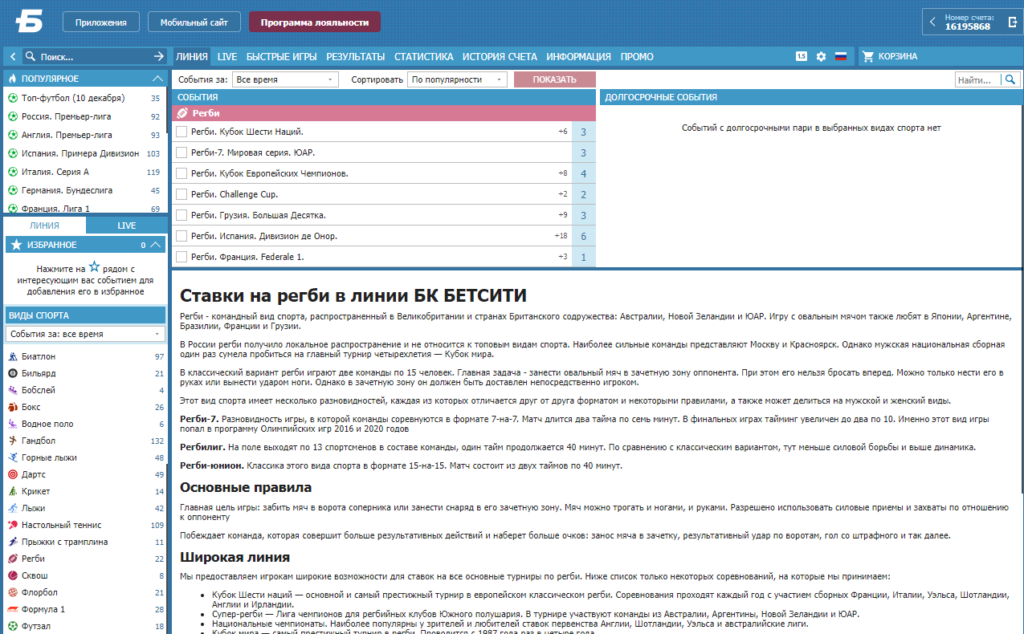Click the left chevron beside sidebar search

pos(12,57)
